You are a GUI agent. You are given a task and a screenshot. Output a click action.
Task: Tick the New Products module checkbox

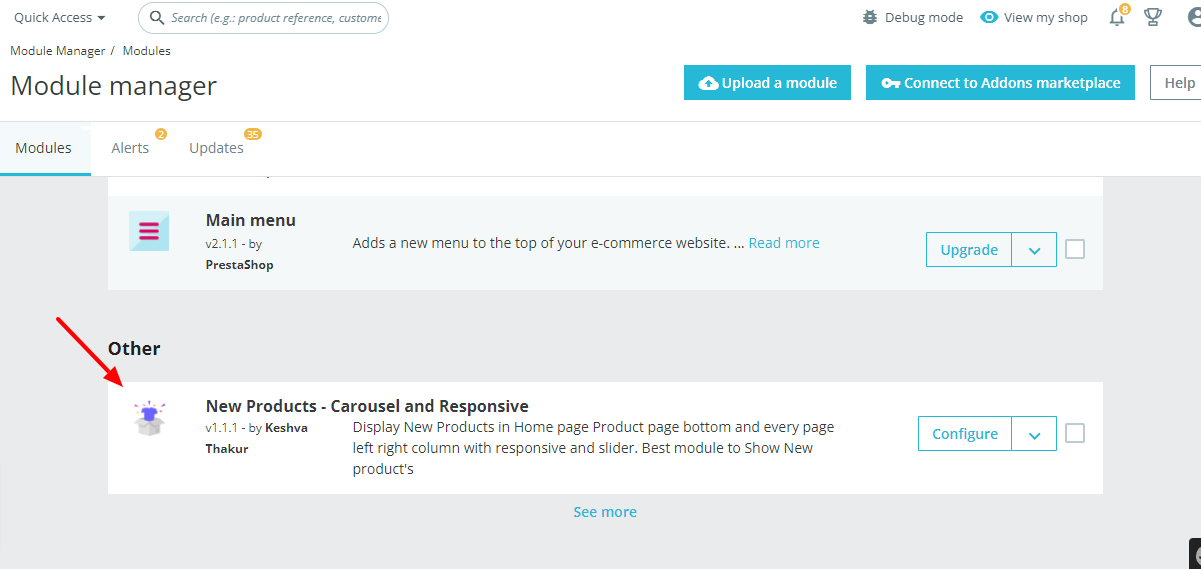[1075, 433]
